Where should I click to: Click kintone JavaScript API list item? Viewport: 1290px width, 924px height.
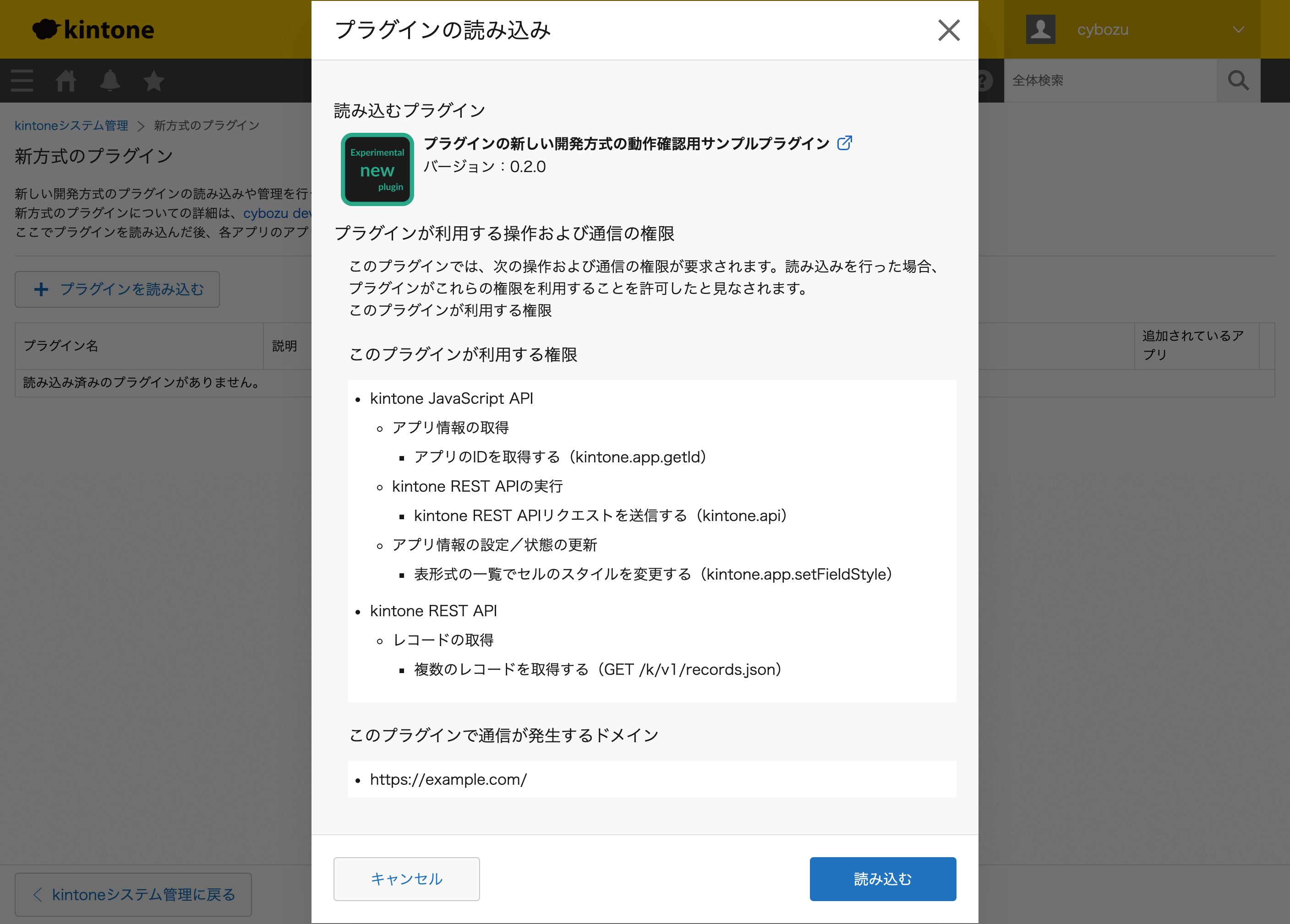pos(452,399)
